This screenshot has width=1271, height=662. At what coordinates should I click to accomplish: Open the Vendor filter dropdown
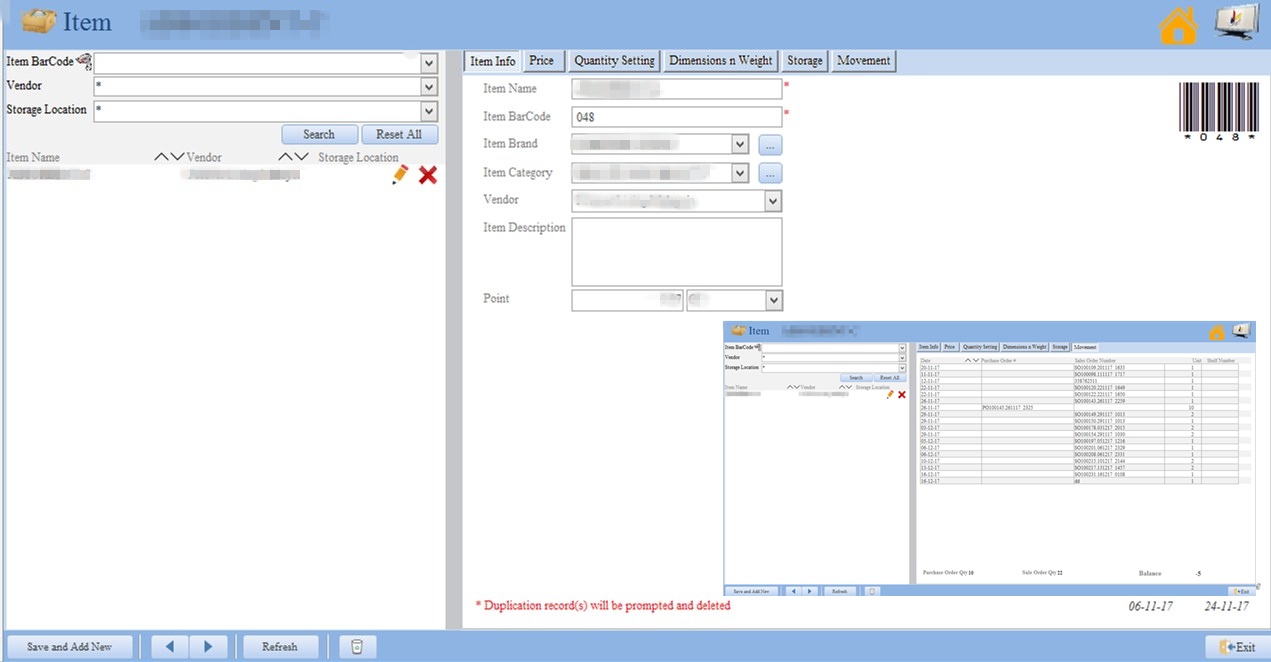pos(429,87)
